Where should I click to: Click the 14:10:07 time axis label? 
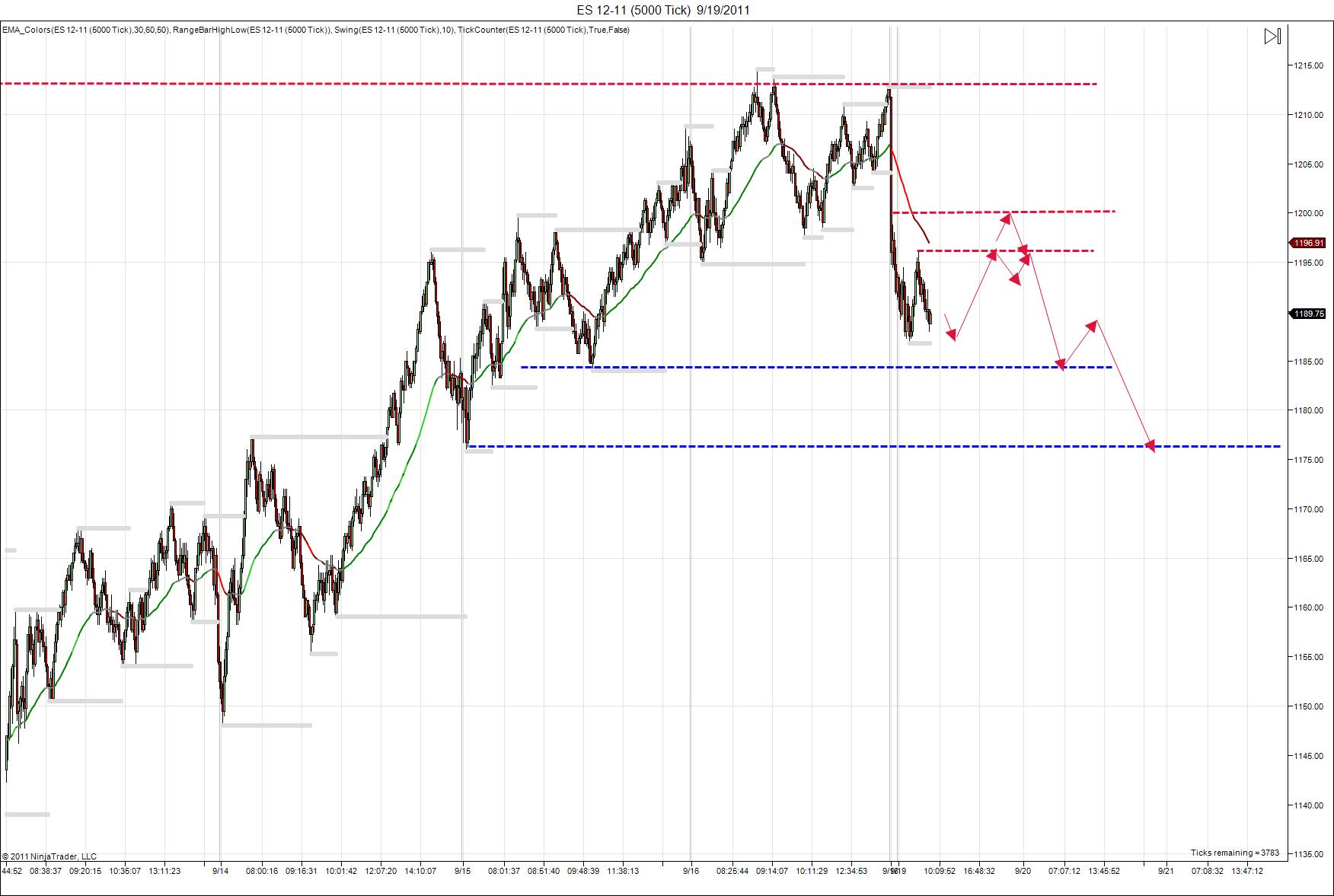click(x=420, y=871)
